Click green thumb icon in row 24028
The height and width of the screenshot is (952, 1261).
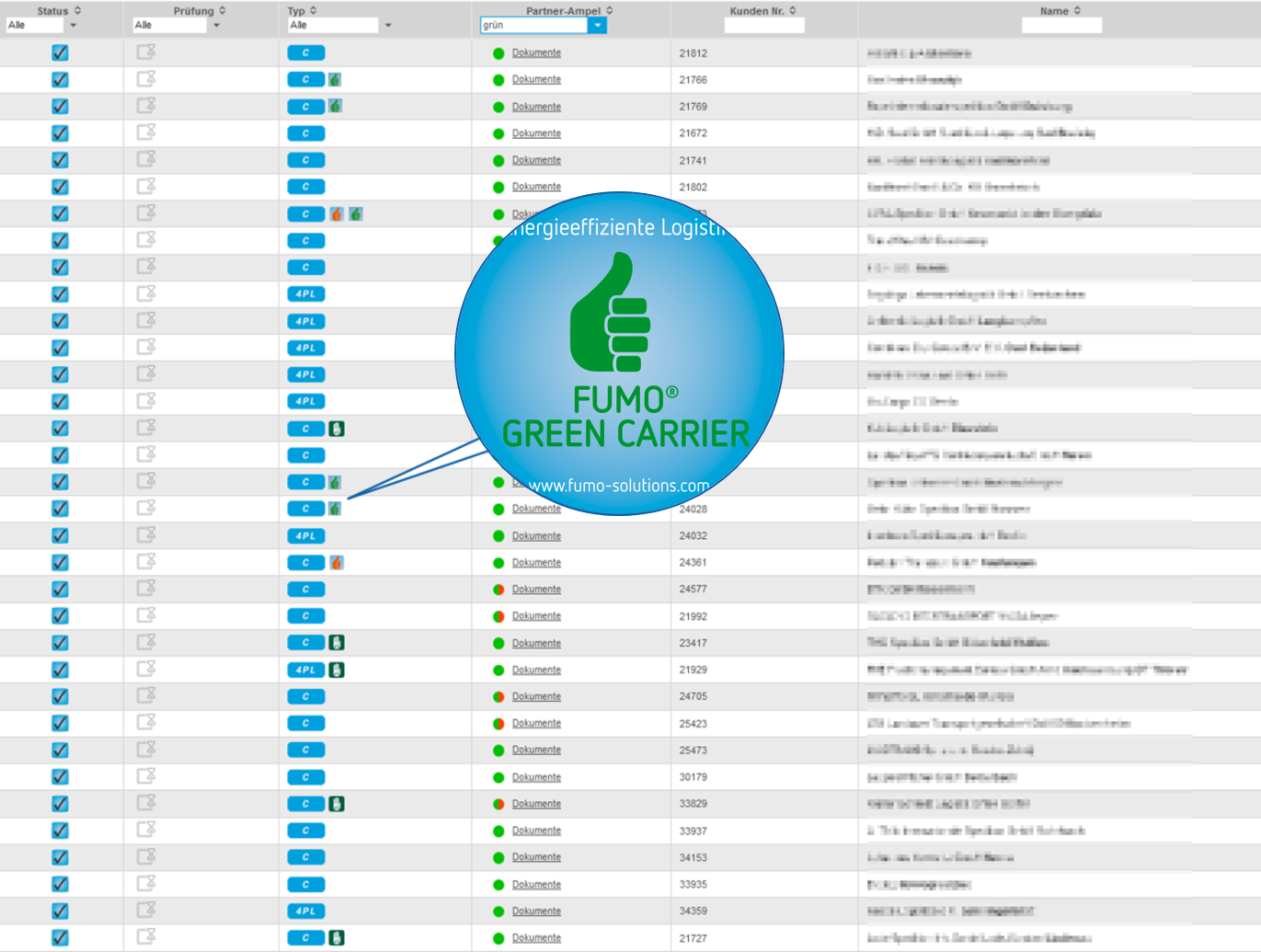(336, 509)
